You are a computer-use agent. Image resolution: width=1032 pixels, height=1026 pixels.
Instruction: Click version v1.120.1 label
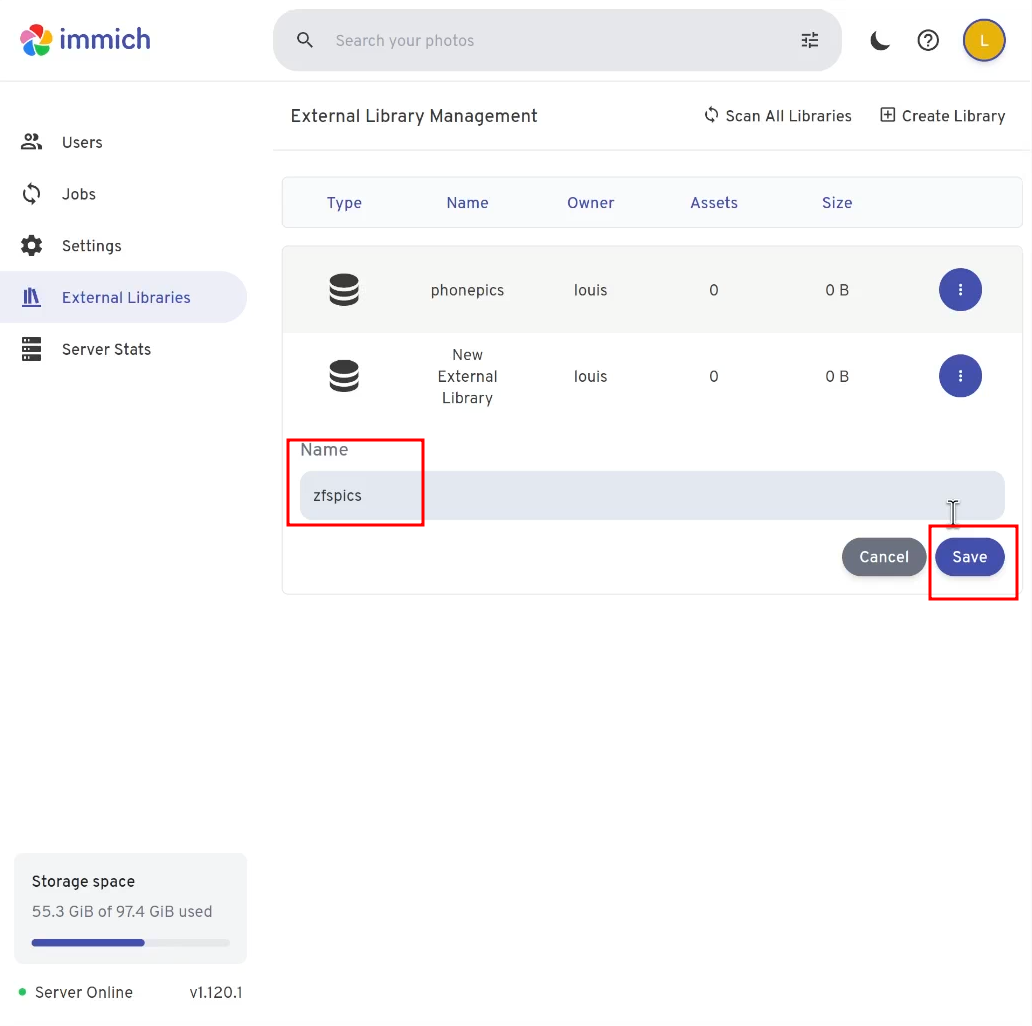tap(215, 992)
